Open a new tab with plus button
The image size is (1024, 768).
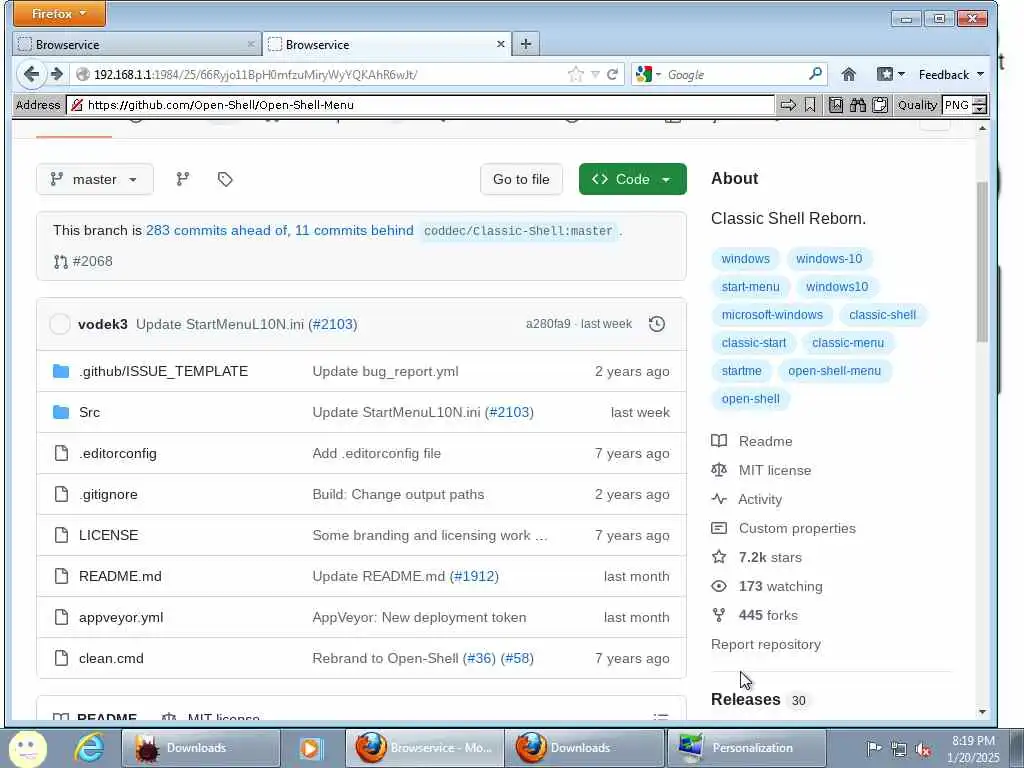tap(526, 44)
